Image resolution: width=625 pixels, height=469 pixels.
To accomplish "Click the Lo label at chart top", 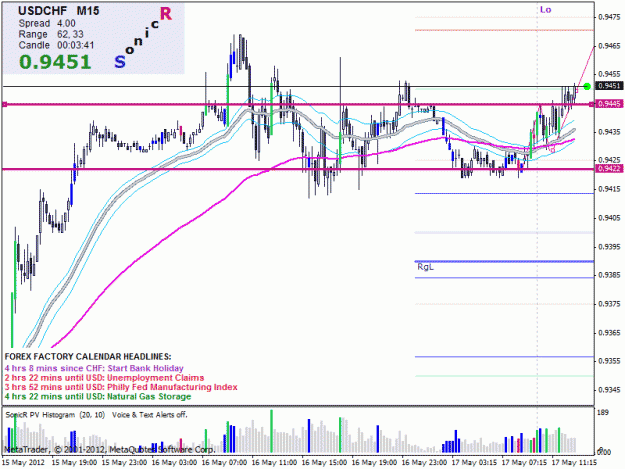I will [x=546, y=10].
